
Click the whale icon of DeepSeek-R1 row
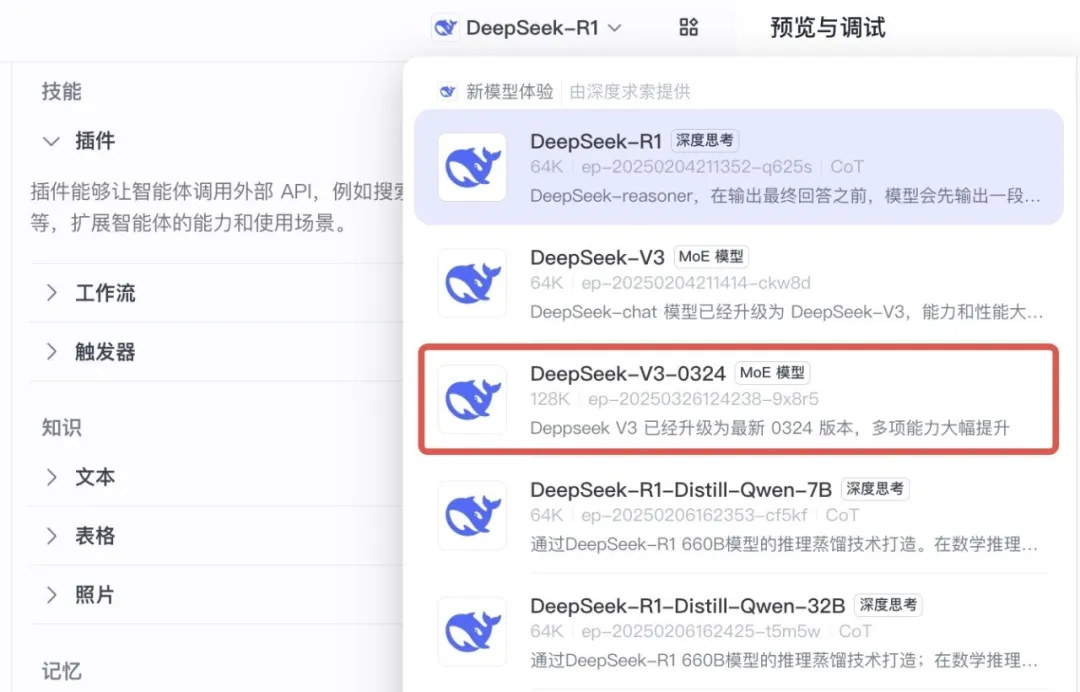[472, 167]
